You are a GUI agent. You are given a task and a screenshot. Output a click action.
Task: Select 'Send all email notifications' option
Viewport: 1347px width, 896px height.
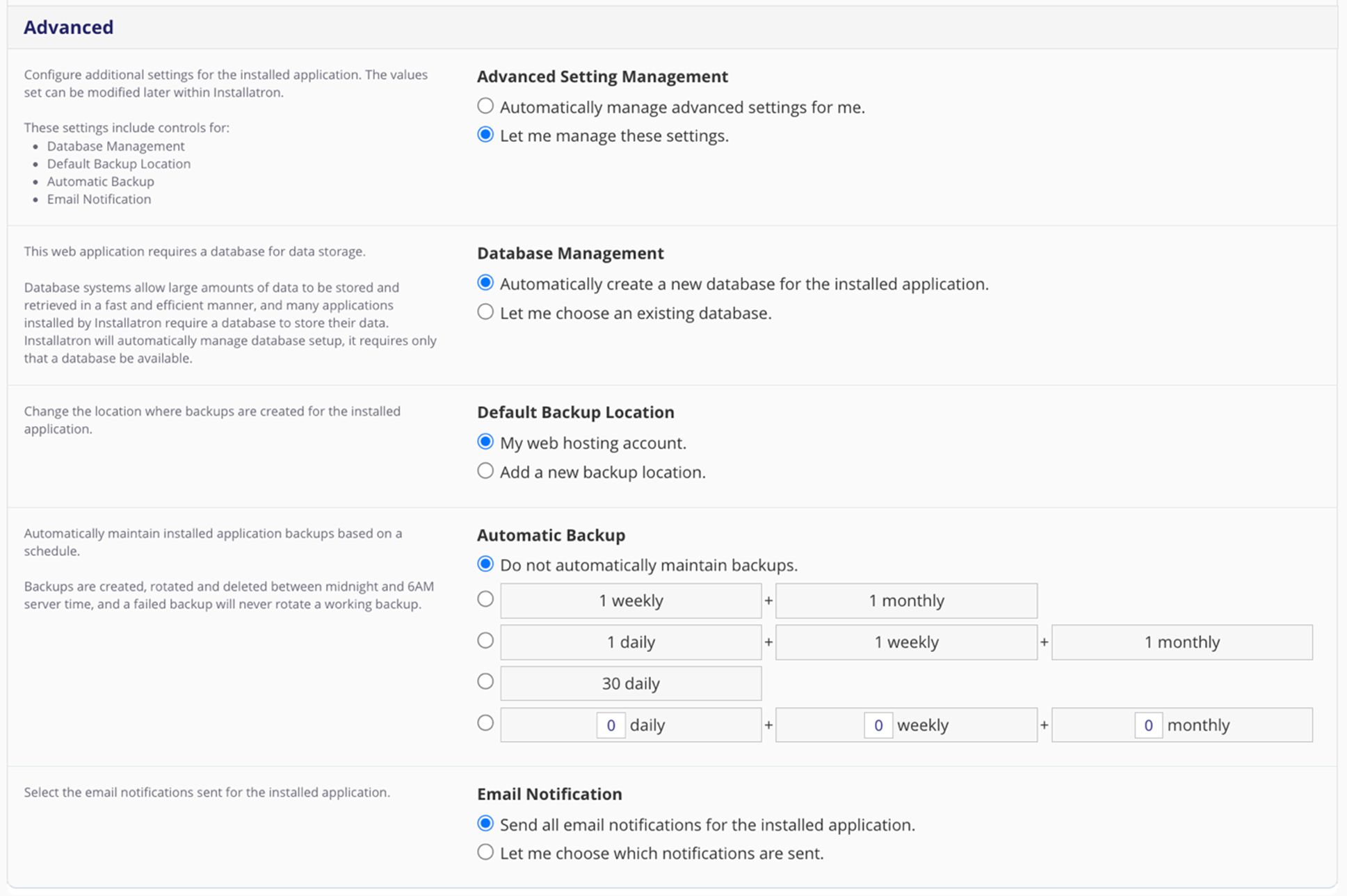(485, 824)
